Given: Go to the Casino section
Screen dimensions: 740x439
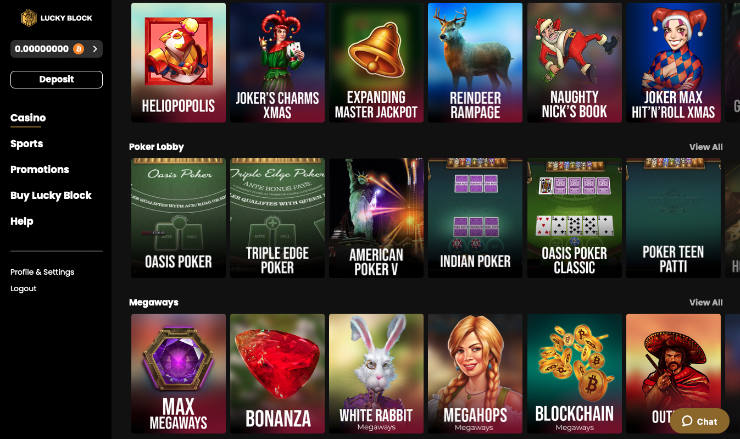Looking at the screenshot, I should (28, 118).
